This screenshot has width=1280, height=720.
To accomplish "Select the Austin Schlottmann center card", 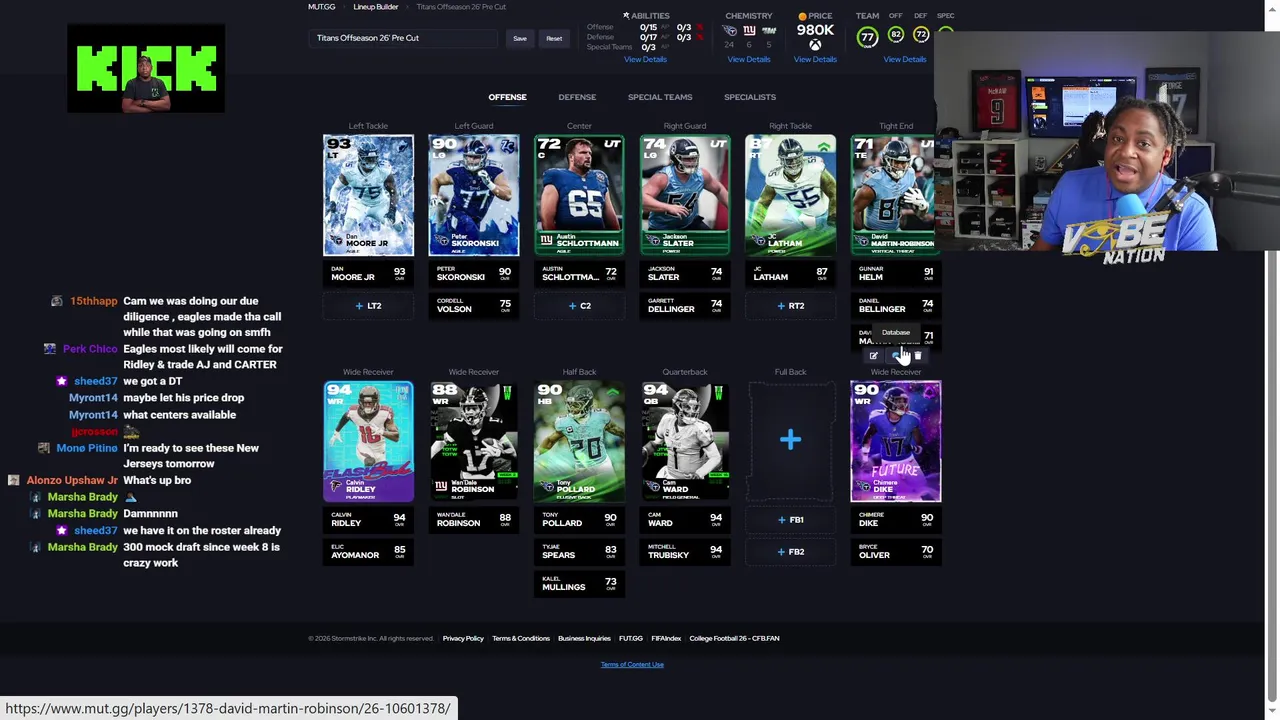I will tap(579, 195).
